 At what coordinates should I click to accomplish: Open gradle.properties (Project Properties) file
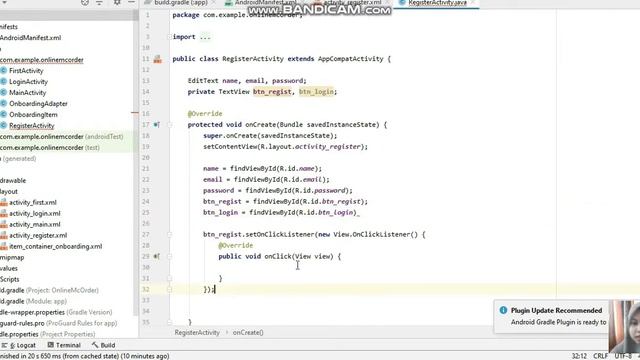click(x=48, y=334)
